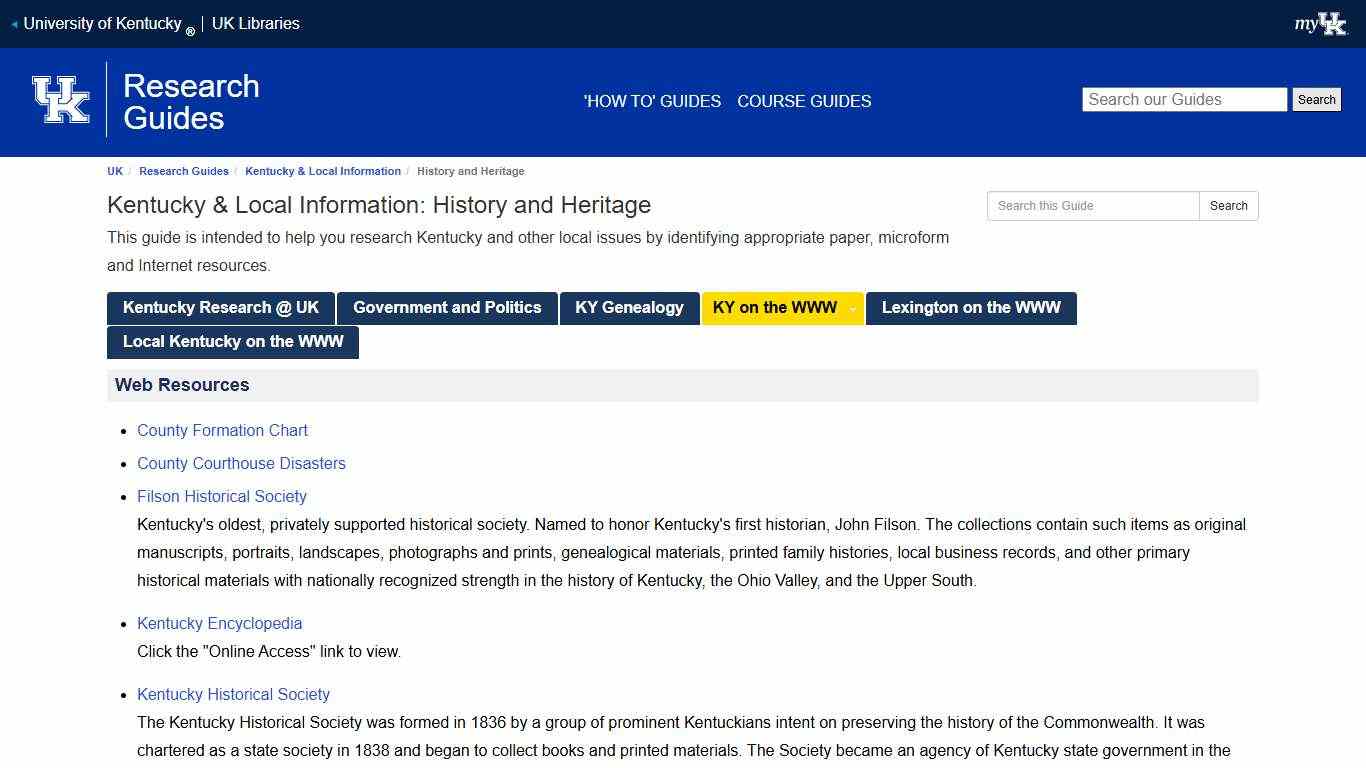Image resolution: width=1366 pixels, height=768 pixels.
Task: Select the registered trademark symbol near University name
Action: 190,30
